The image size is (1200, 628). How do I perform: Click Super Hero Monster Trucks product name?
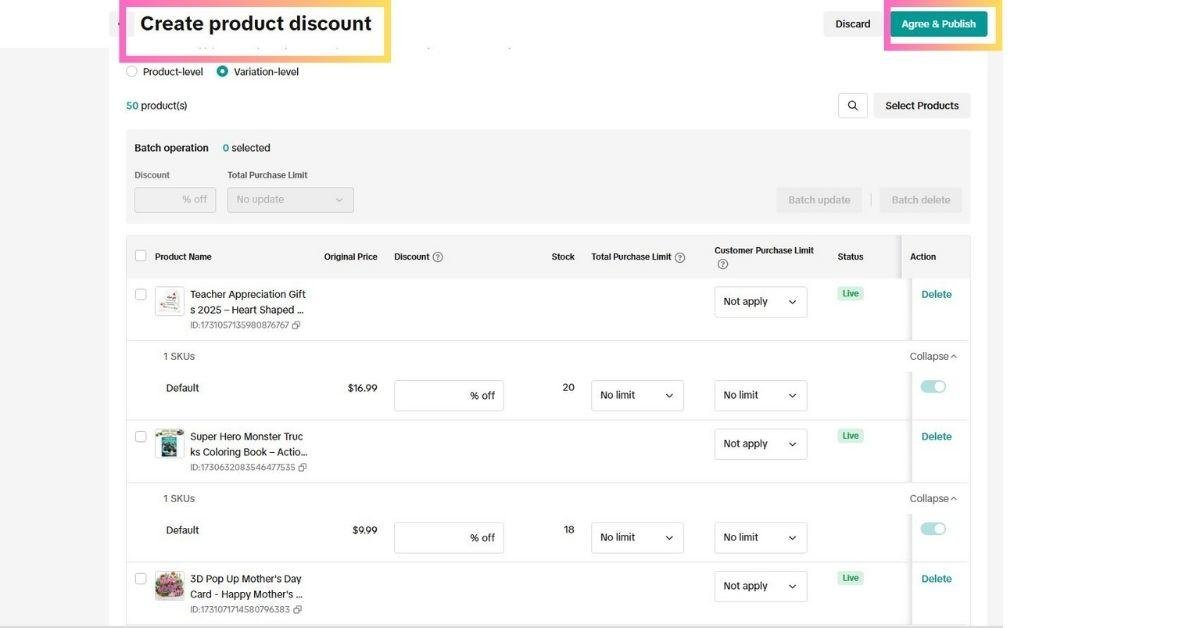click(x=248, y=444)
